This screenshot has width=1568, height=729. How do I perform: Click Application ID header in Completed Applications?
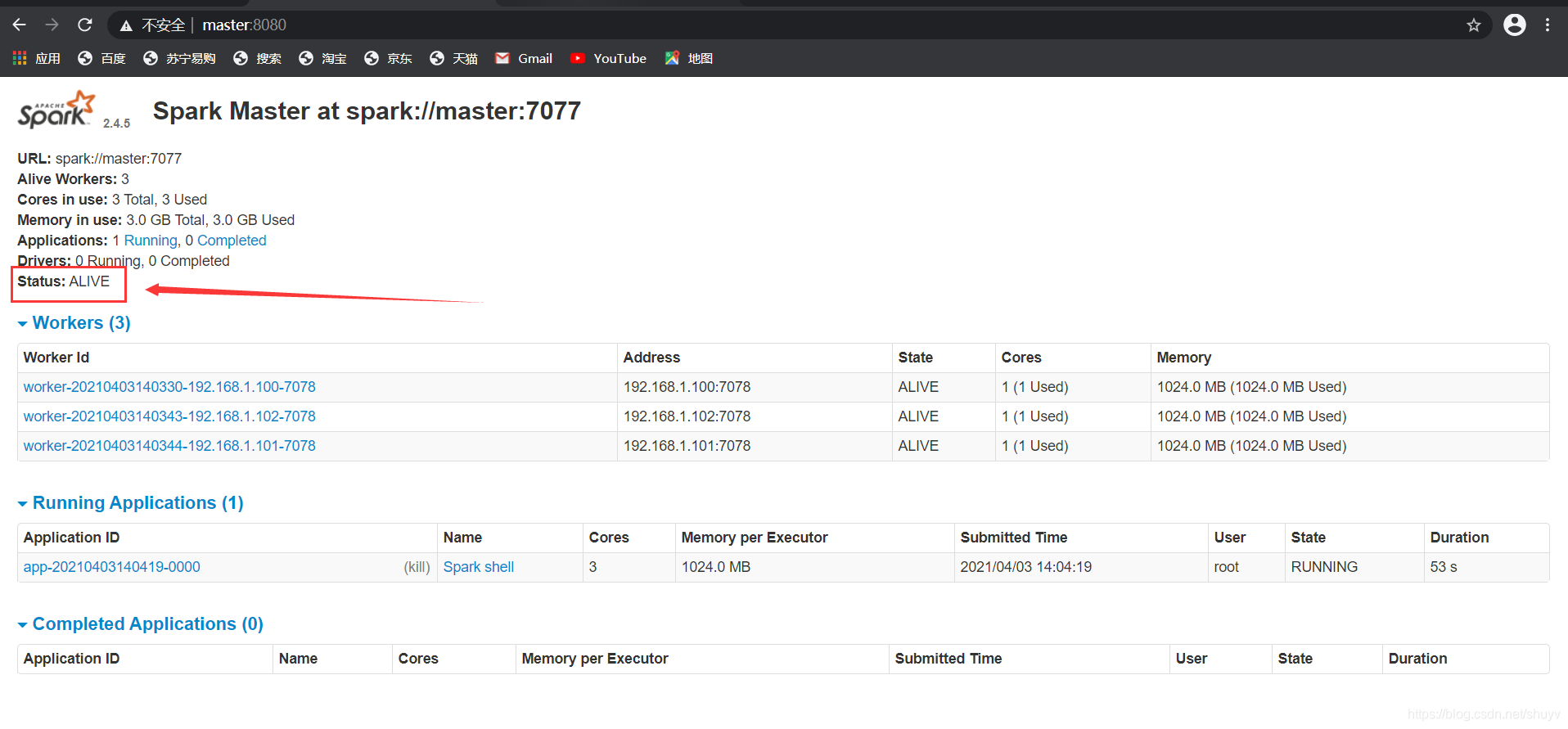coord(71,659)
